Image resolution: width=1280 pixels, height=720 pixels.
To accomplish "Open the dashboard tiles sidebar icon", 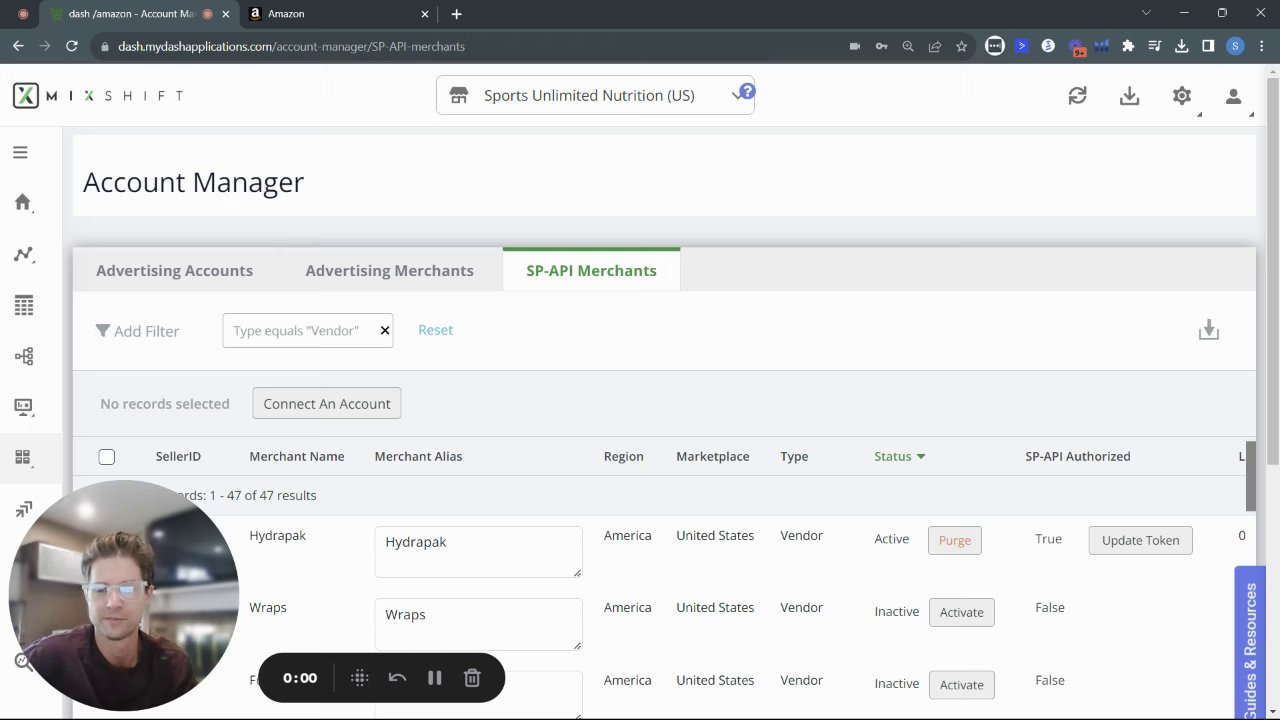I will point(23,458).
